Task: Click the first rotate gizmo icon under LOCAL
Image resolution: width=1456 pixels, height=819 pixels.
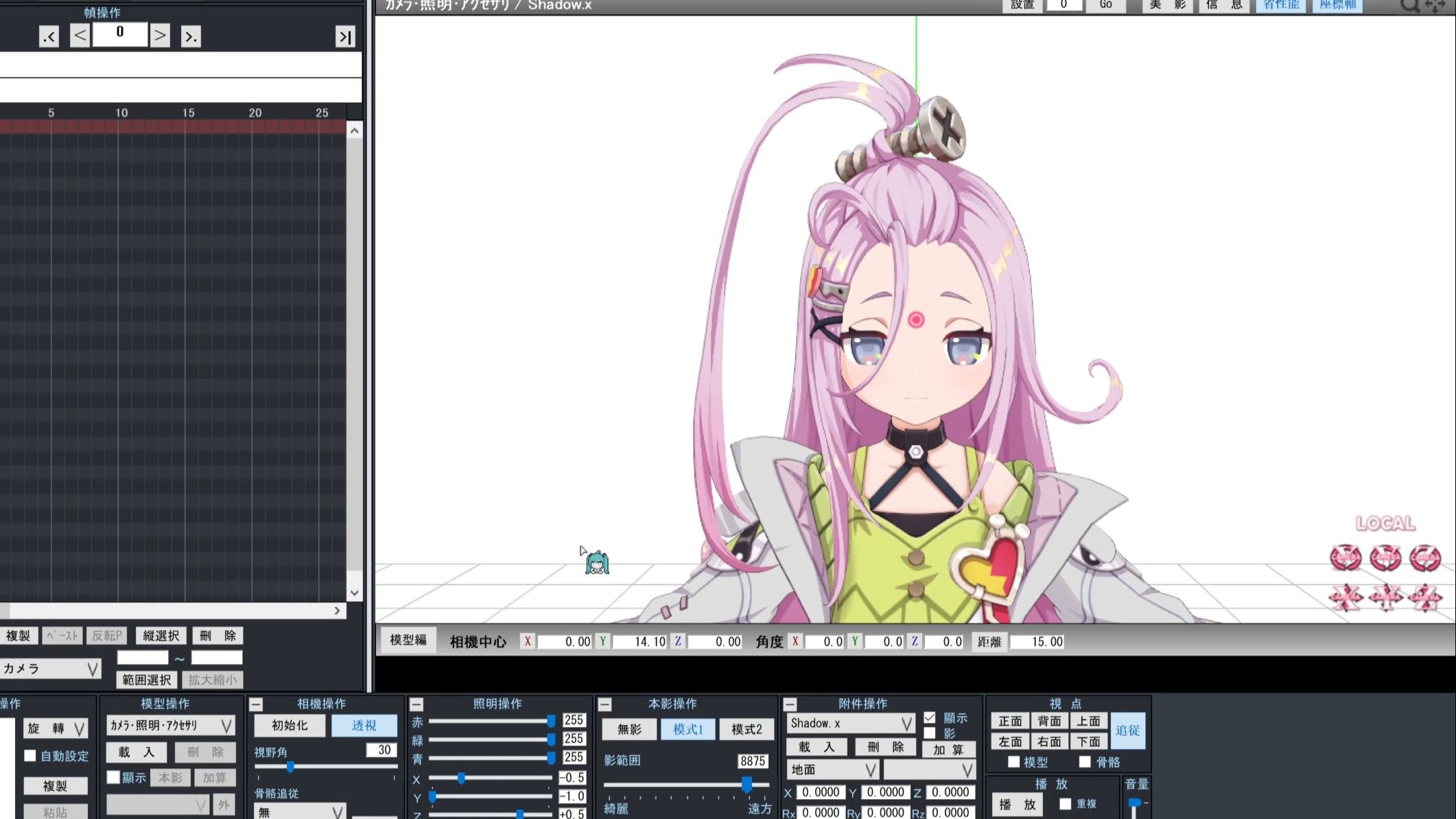Action: coord(1346,558)
